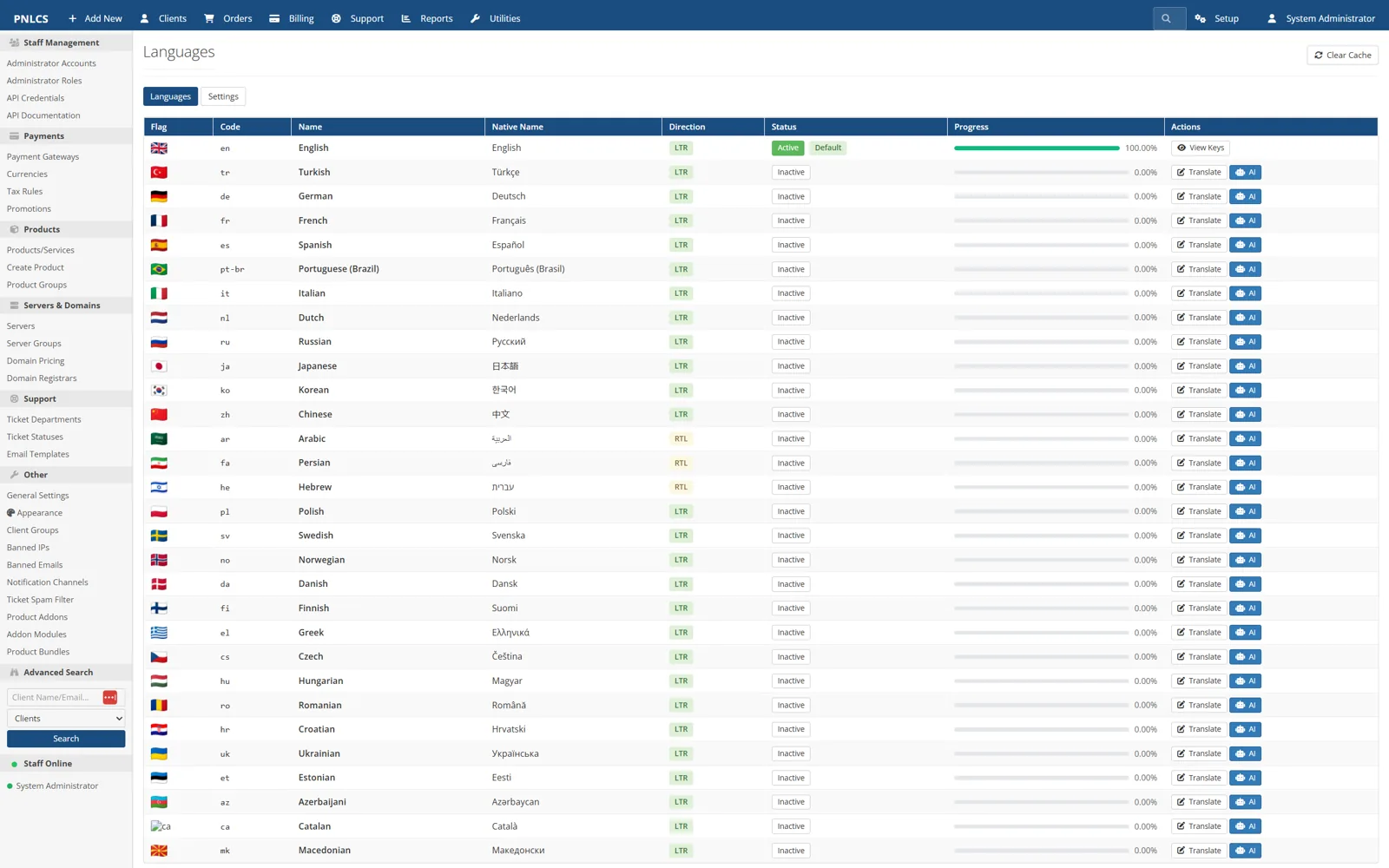Go to the PNLCS home logo

point(31,18)
